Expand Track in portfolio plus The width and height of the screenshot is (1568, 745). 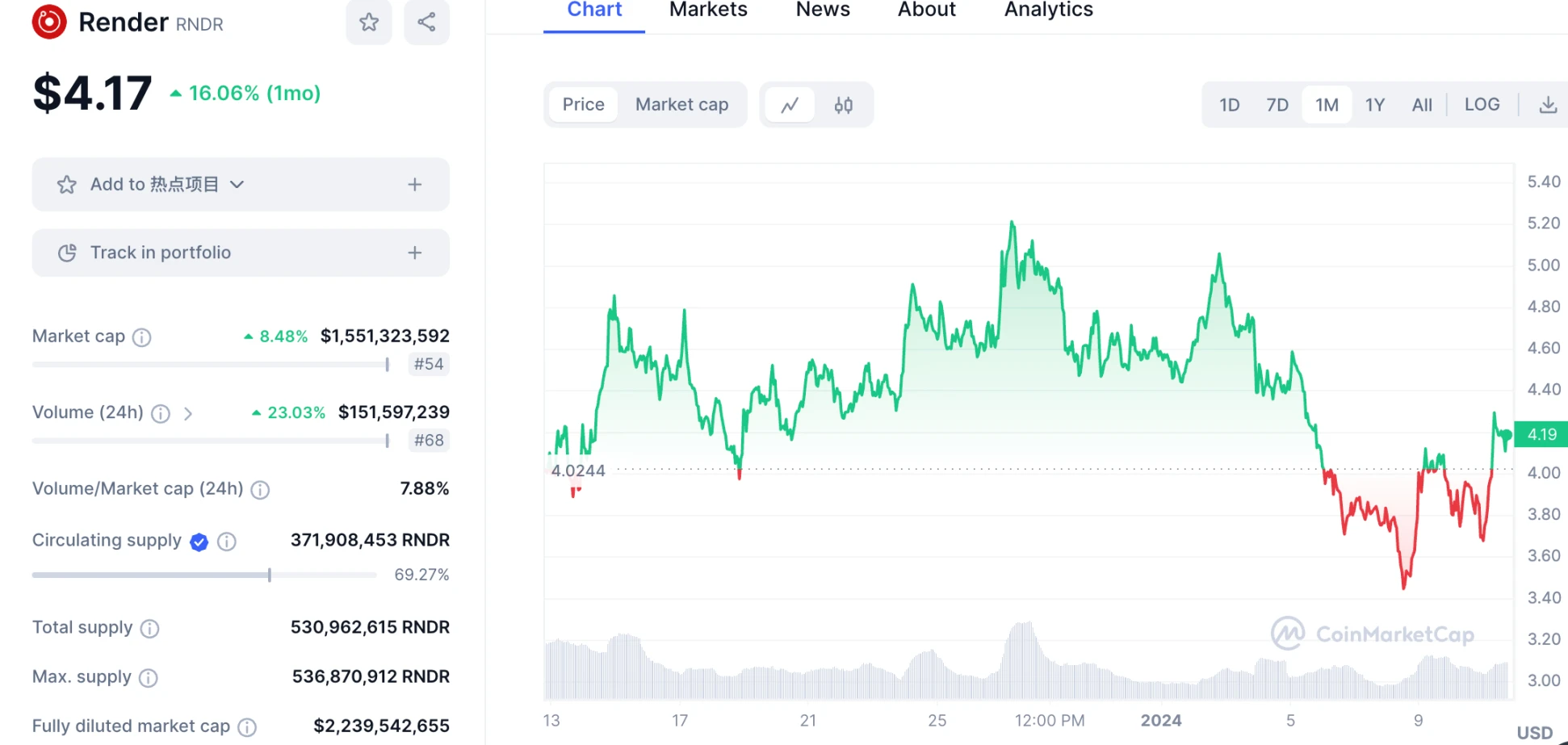[415, 253]
